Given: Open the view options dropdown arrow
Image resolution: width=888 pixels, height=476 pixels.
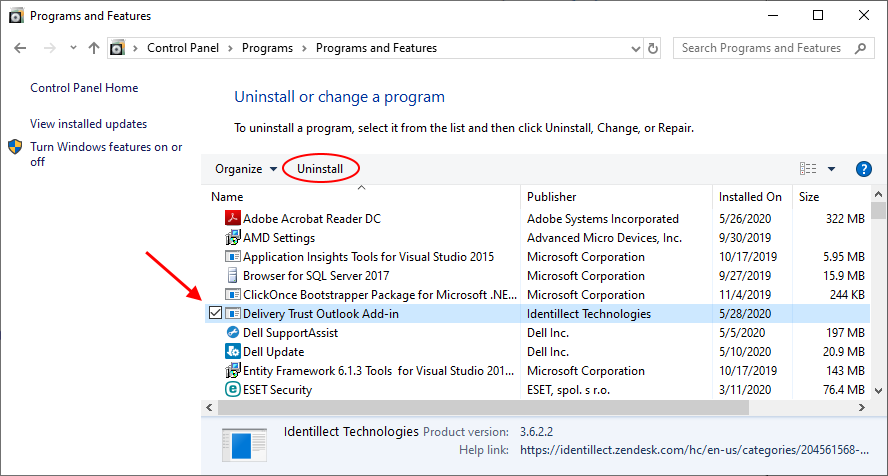Looking at the screenshot, I should click(x=831, y=169).
